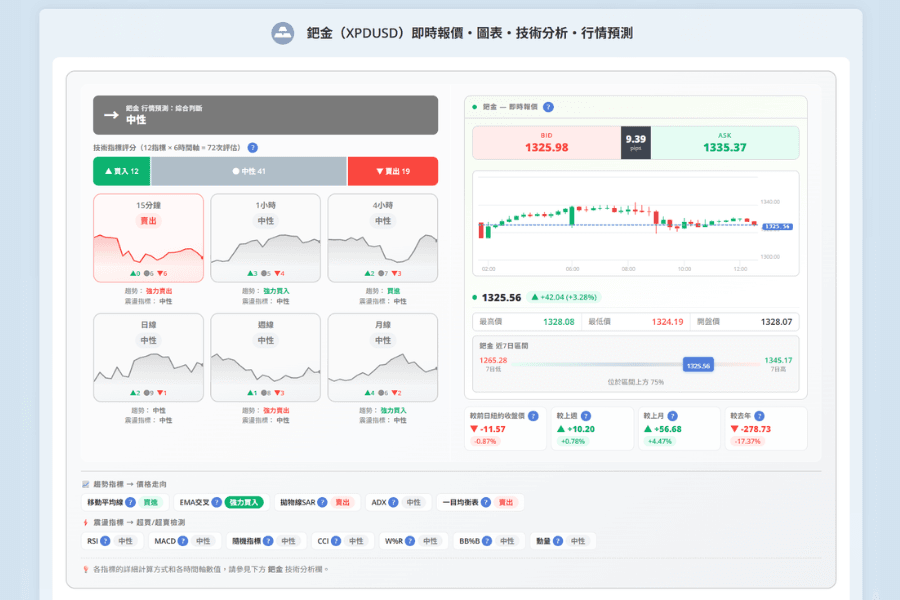Viewport: 900px width, 600px height.
Task: Click the 1325.56 price tag on chart axis
Action: tap(777, 227)
